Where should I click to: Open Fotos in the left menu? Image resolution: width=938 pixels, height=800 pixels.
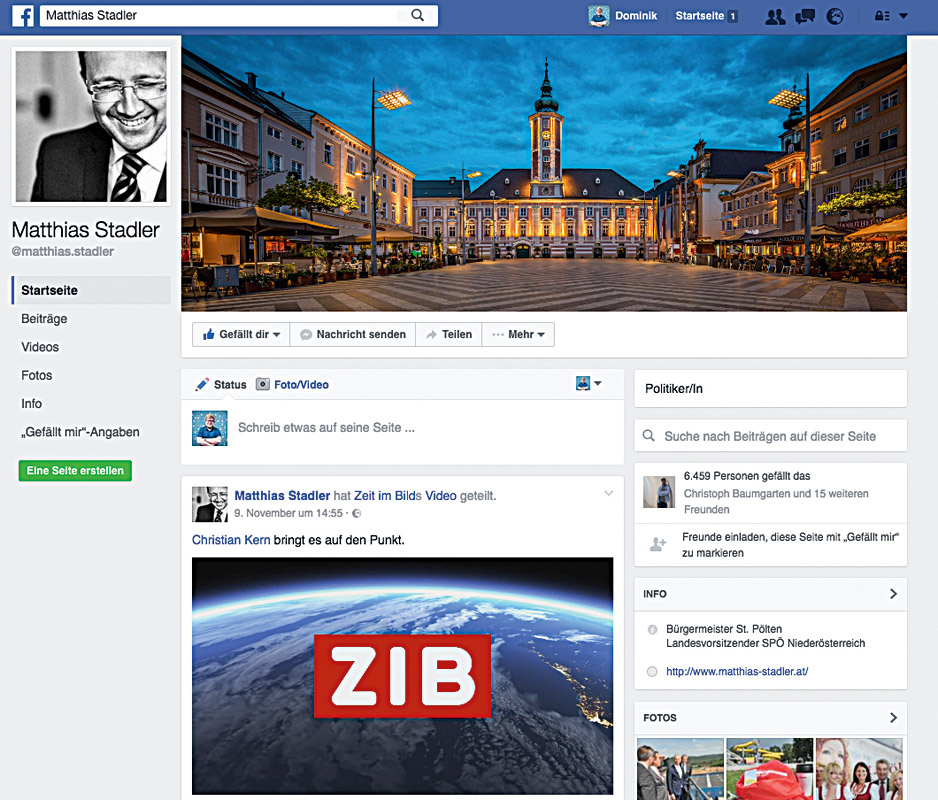pyautogui.click(x=36, y=375)
